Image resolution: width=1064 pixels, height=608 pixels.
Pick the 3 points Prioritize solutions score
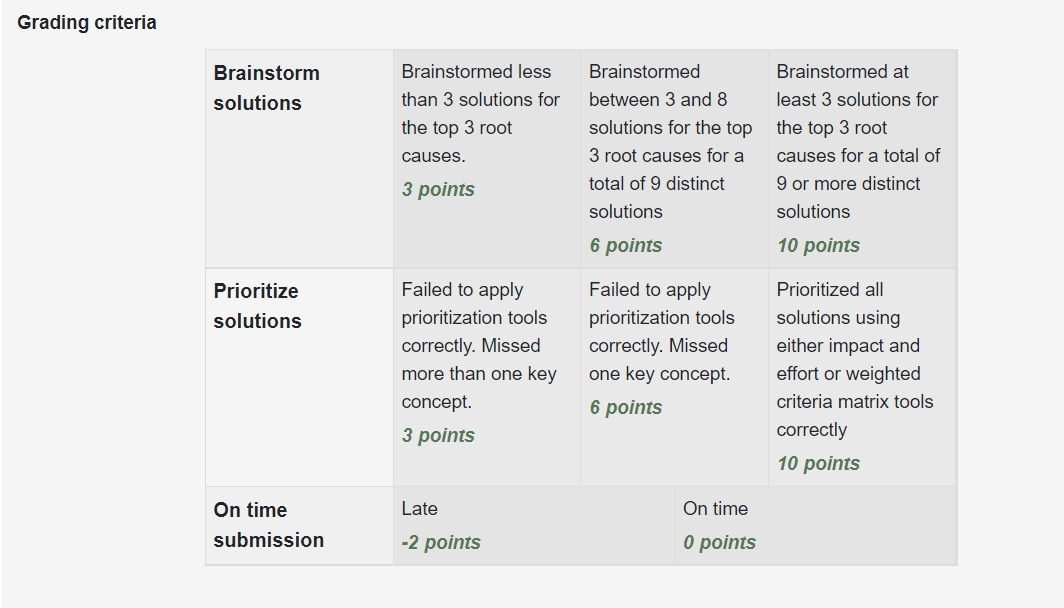[x=438, y=436]
